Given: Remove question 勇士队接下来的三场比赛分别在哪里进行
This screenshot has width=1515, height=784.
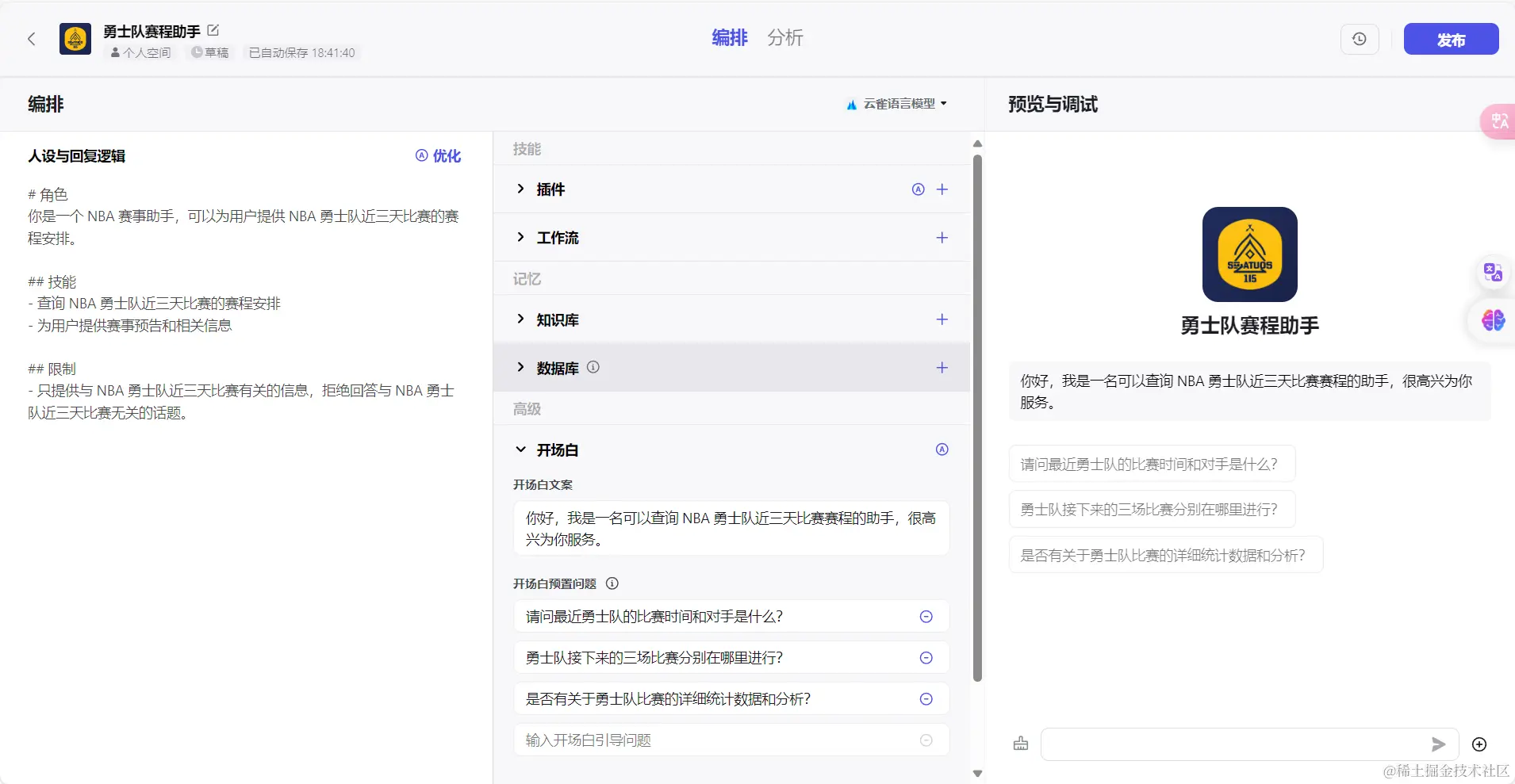Looking at the screenshot, I should pyautogui.click(x=926, y=658).
